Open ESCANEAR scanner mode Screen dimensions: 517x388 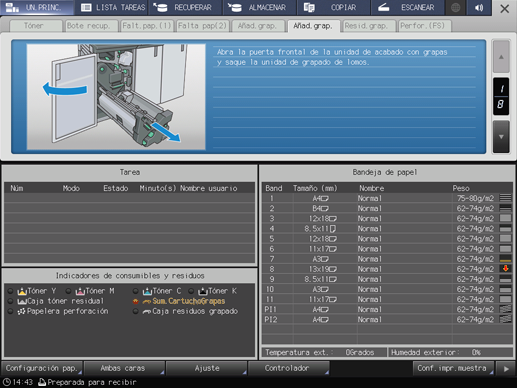pyautogui.click(x=408, y=7)
